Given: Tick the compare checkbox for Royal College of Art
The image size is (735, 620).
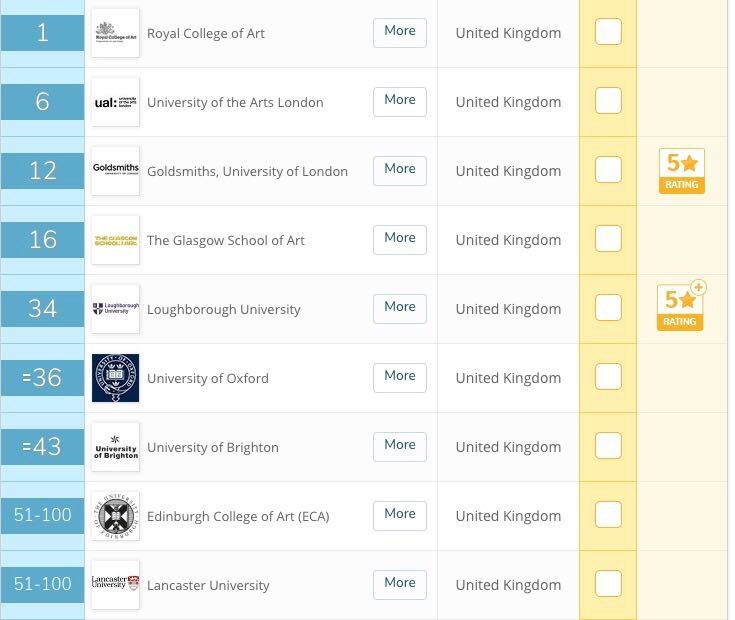Looking at the screenshot, I should point(608,32).
